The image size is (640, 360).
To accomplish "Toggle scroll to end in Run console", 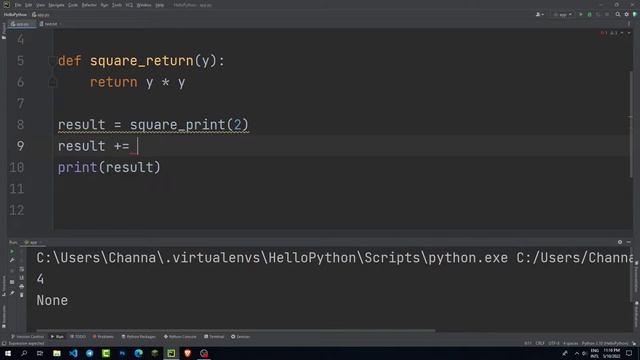I will [22, 278].
